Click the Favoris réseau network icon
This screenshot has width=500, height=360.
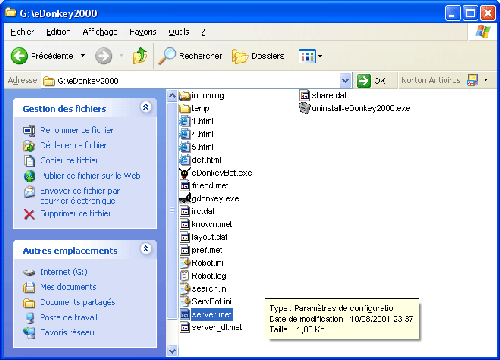click(x=29, y=333)
